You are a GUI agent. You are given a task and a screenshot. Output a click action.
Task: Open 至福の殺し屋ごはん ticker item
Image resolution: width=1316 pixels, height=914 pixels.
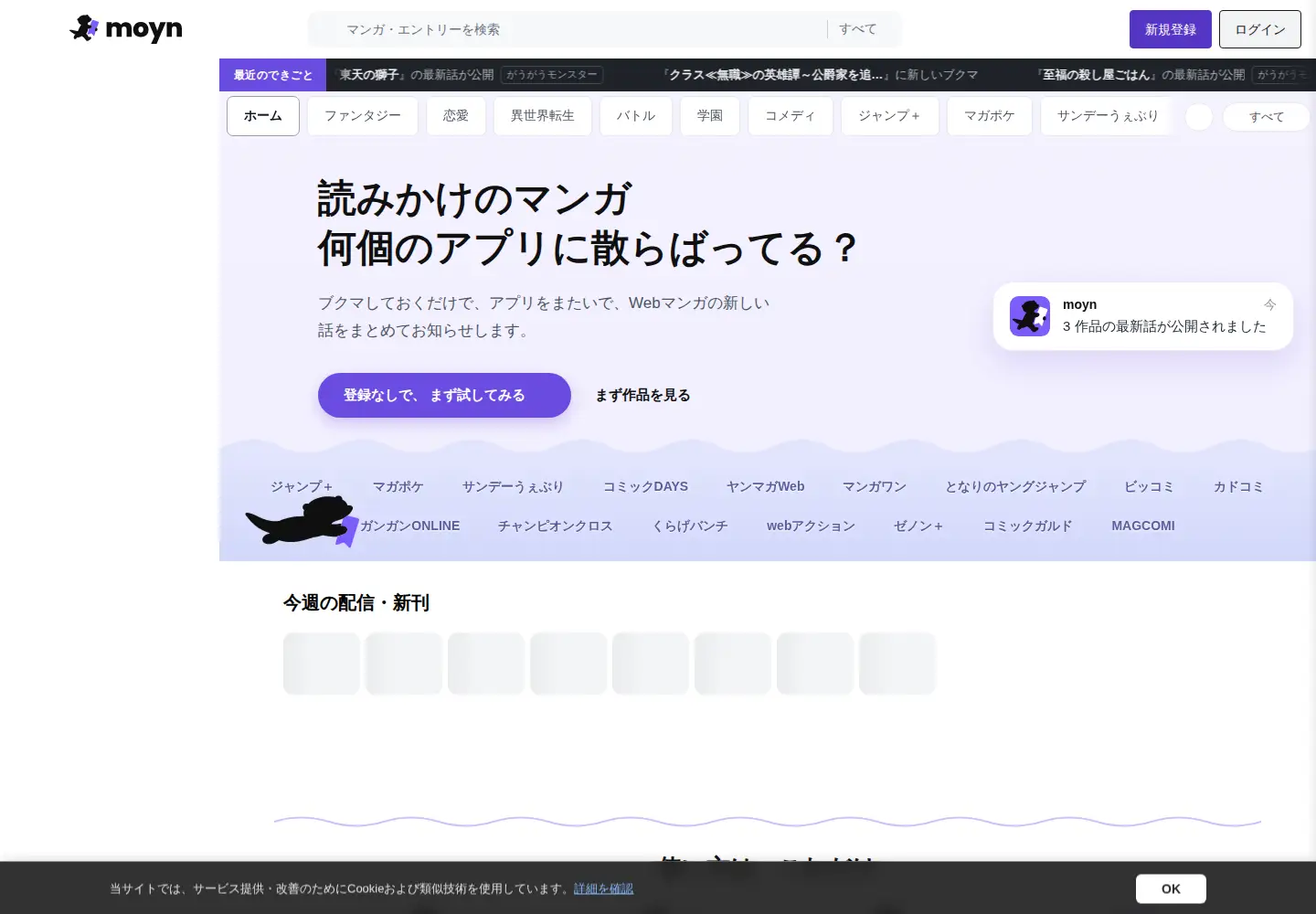[1141, 75]
